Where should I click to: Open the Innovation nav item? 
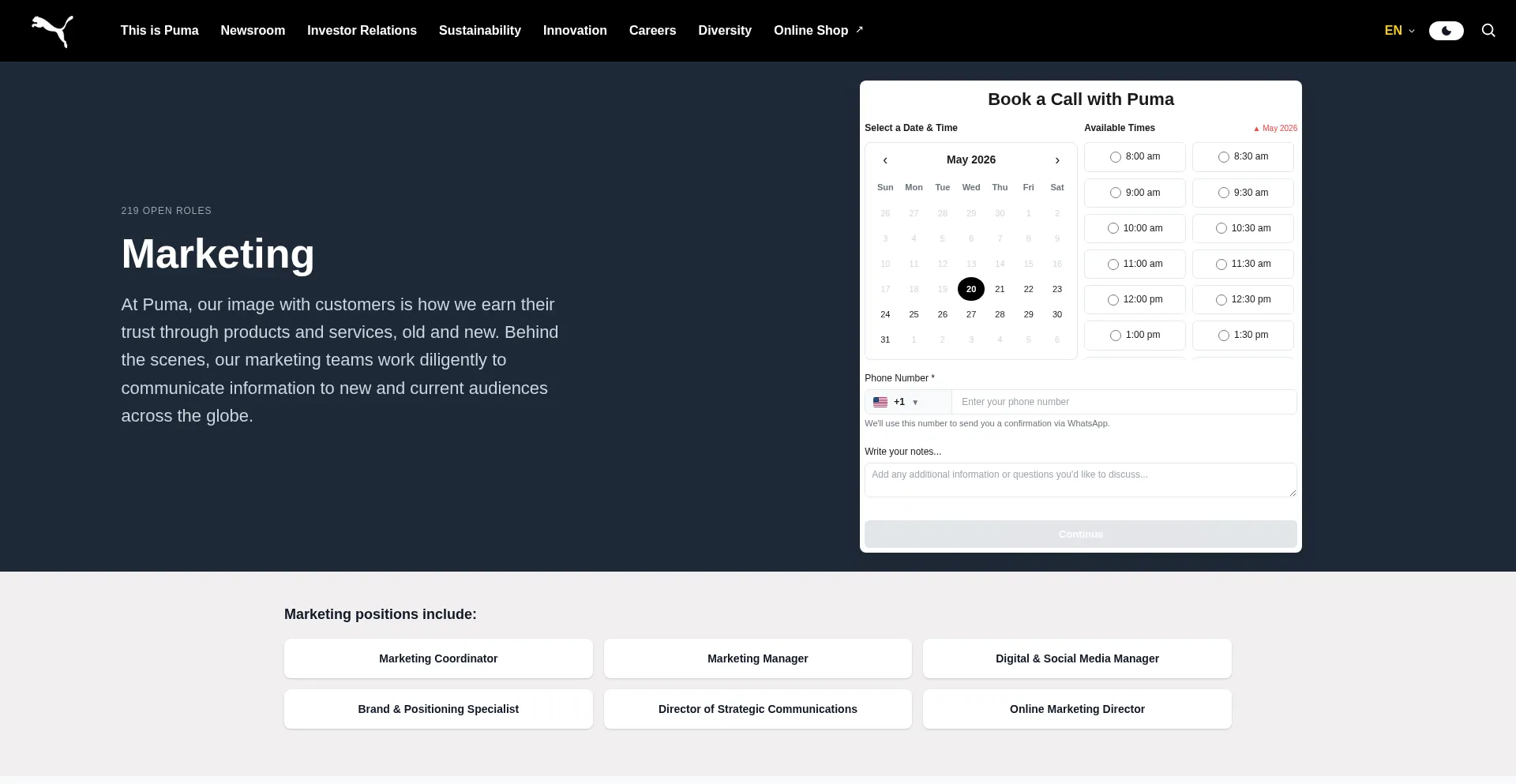point(575,31)
